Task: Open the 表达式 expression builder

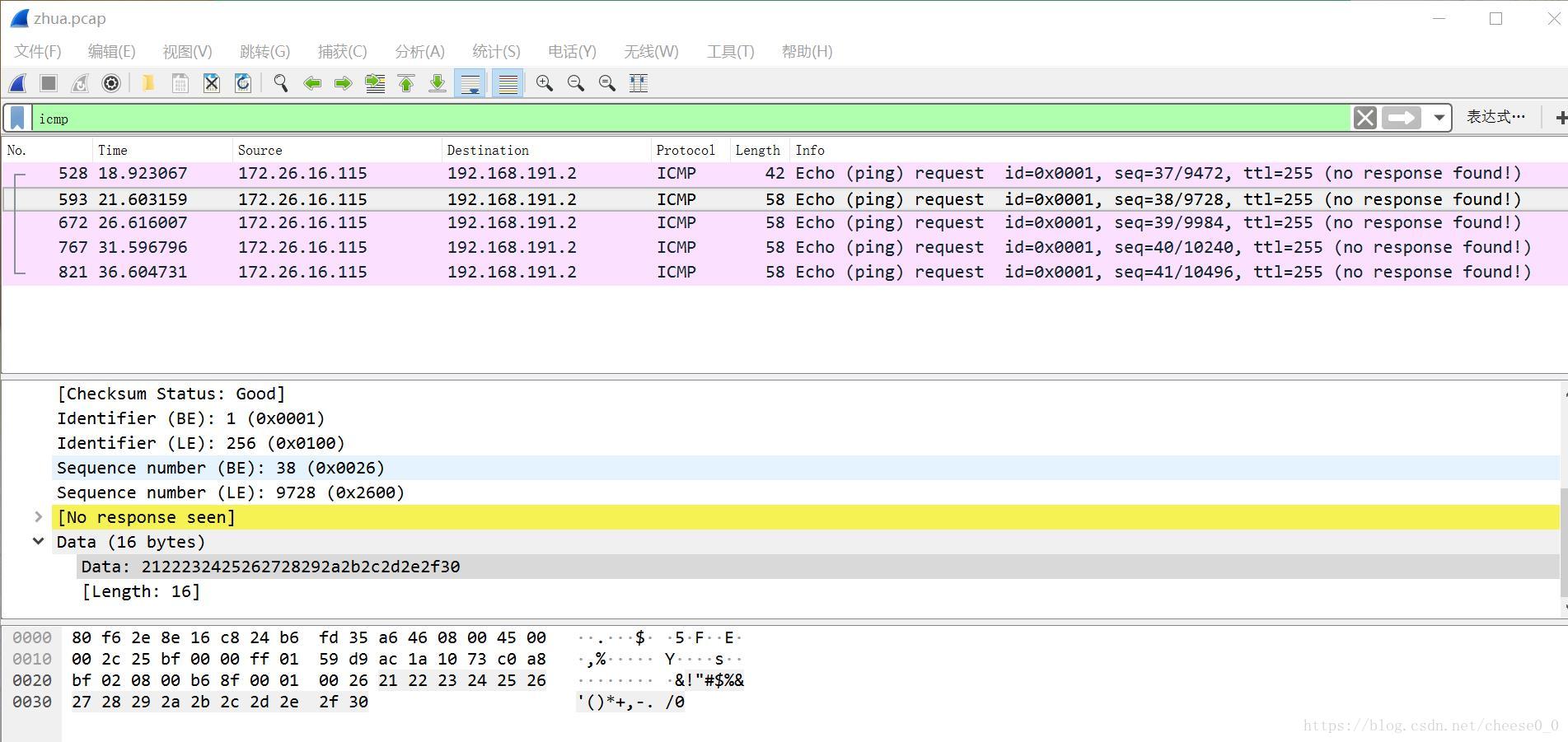Action: [1495, 117]
